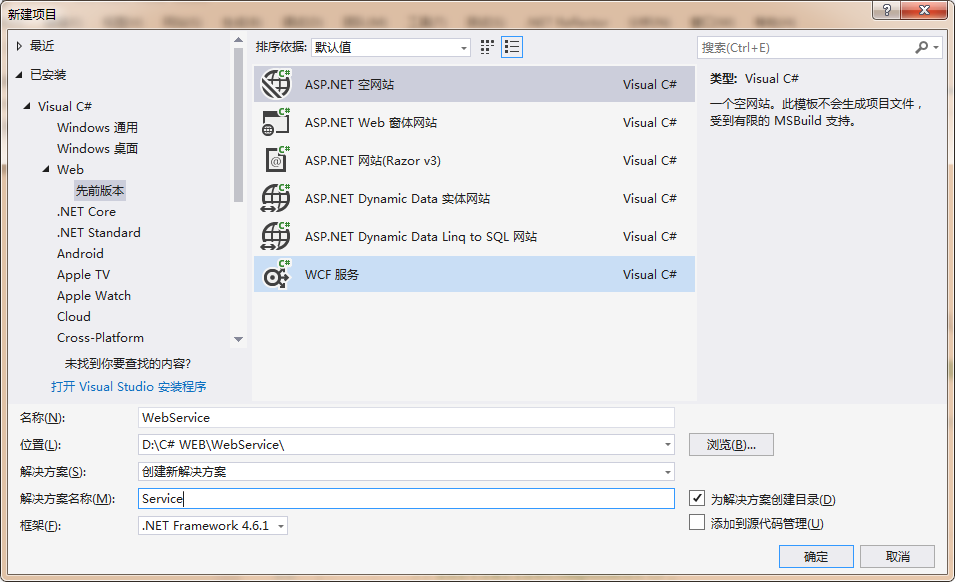Select Apple Watch category

pyautogui.click(x=94, y=295)
